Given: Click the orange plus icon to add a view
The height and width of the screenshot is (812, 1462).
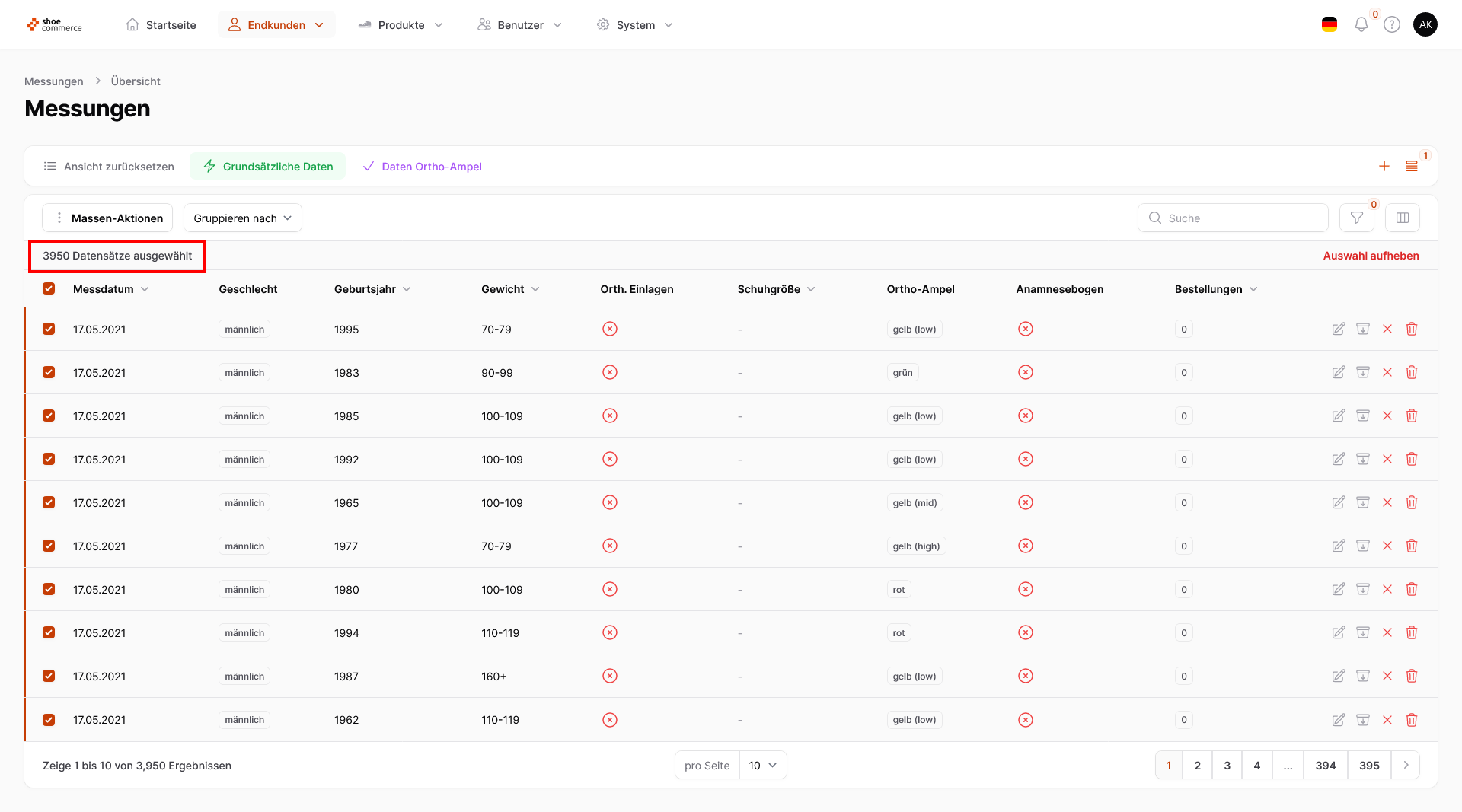Looking at the screenshot, I should coord(1384,167).
